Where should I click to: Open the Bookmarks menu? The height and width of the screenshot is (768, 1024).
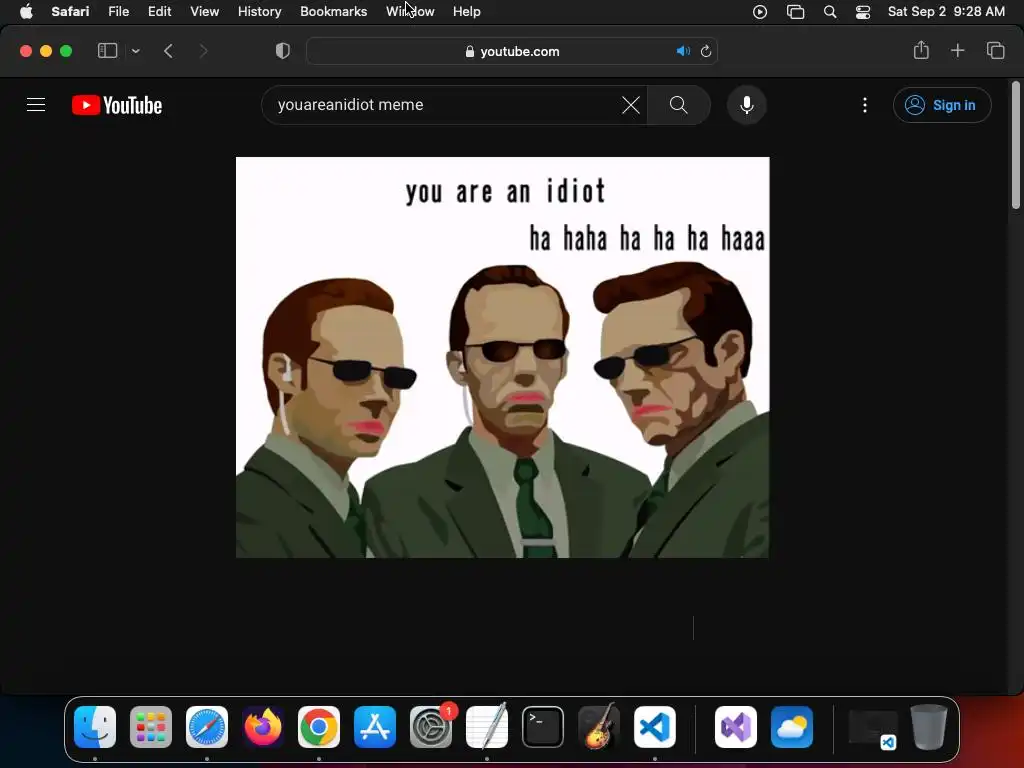point(333,11)
